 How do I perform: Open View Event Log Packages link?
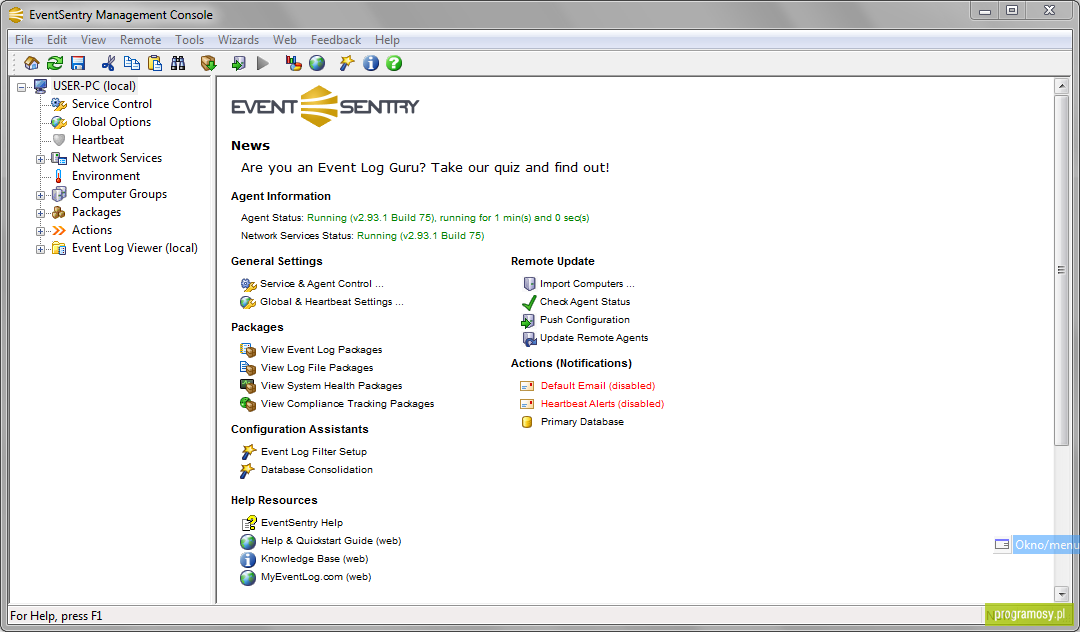pyautogui.click(x=321, y=350)
